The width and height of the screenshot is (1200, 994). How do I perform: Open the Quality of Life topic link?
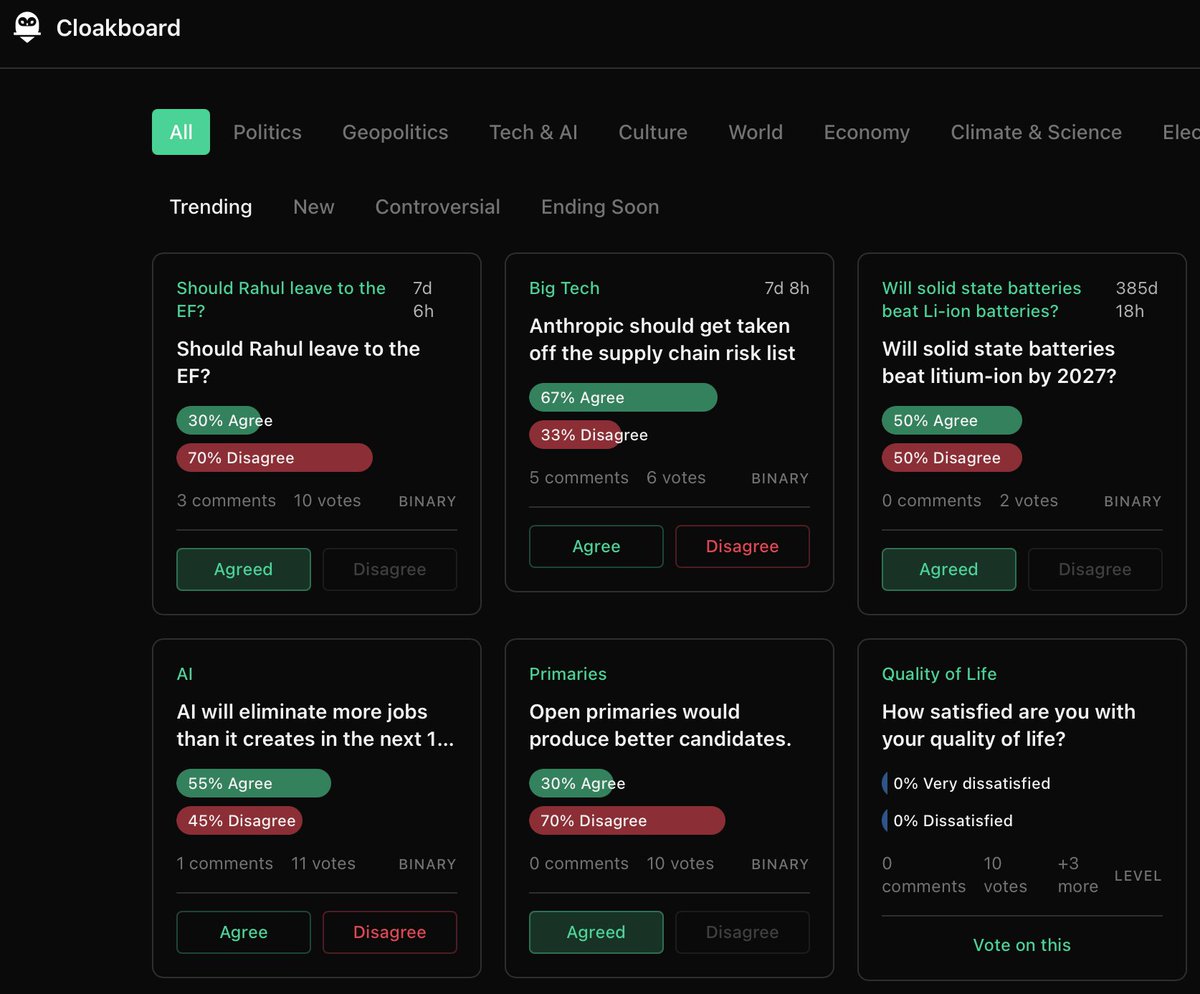pyautogui.click(x=939, y=674)
